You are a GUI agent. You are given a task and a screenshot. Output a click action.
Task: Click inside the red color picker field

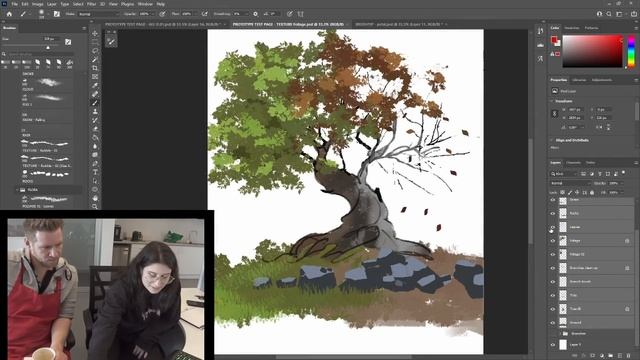point(593,51)
